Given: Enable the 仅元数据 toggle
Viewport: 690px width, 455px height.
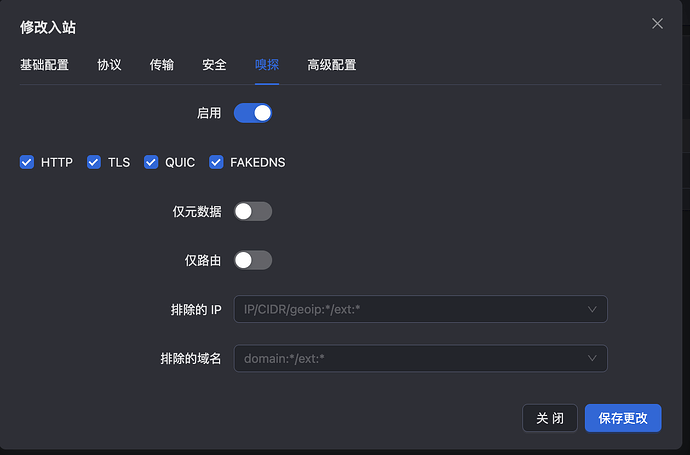Looking at the screenshot, I should point(253,212).
